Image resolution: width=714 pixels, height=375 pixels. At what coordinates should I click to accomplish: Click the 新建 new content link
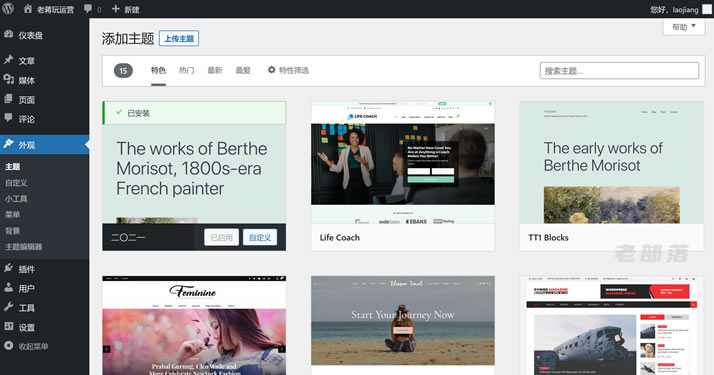(132, 10)
